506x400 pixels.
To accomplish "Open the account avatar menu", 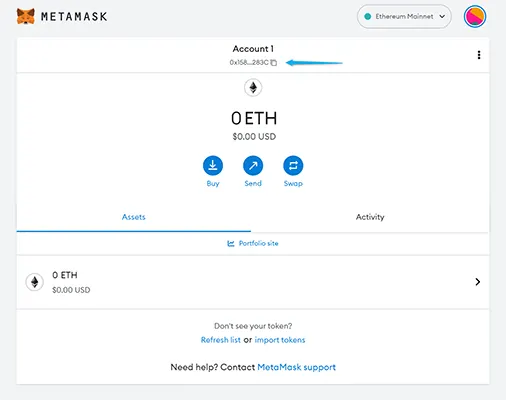I will (x=475, y=16).
